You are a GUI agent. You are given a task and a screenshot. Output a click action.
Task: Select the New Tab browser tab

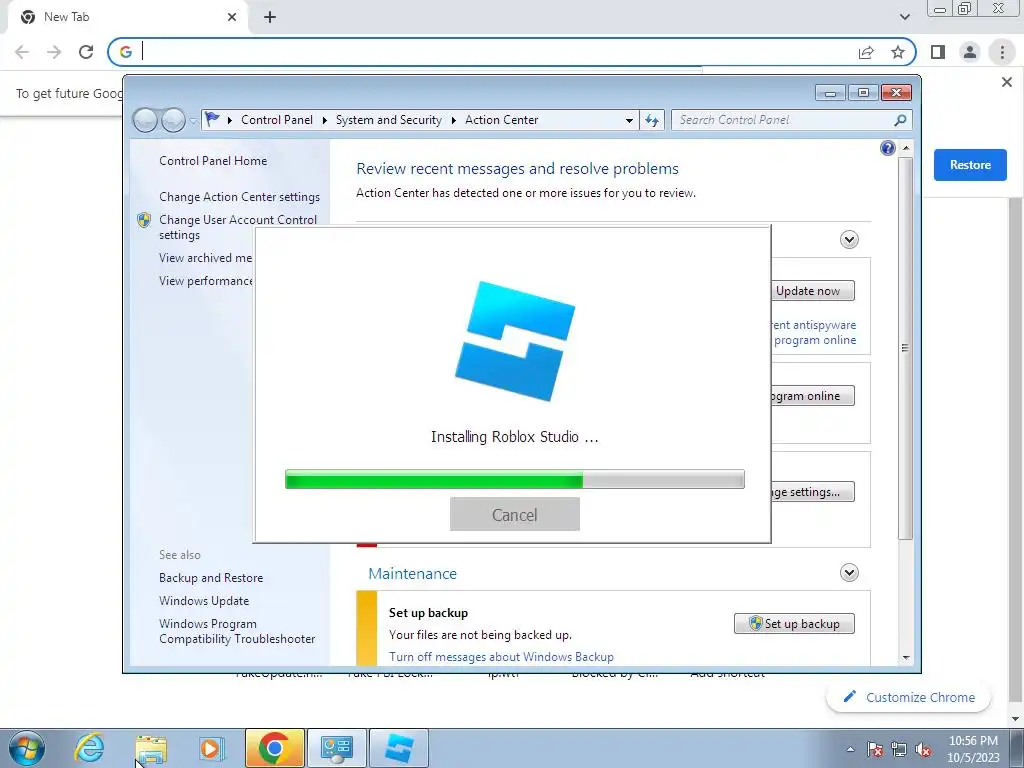(x=128, y=17)
